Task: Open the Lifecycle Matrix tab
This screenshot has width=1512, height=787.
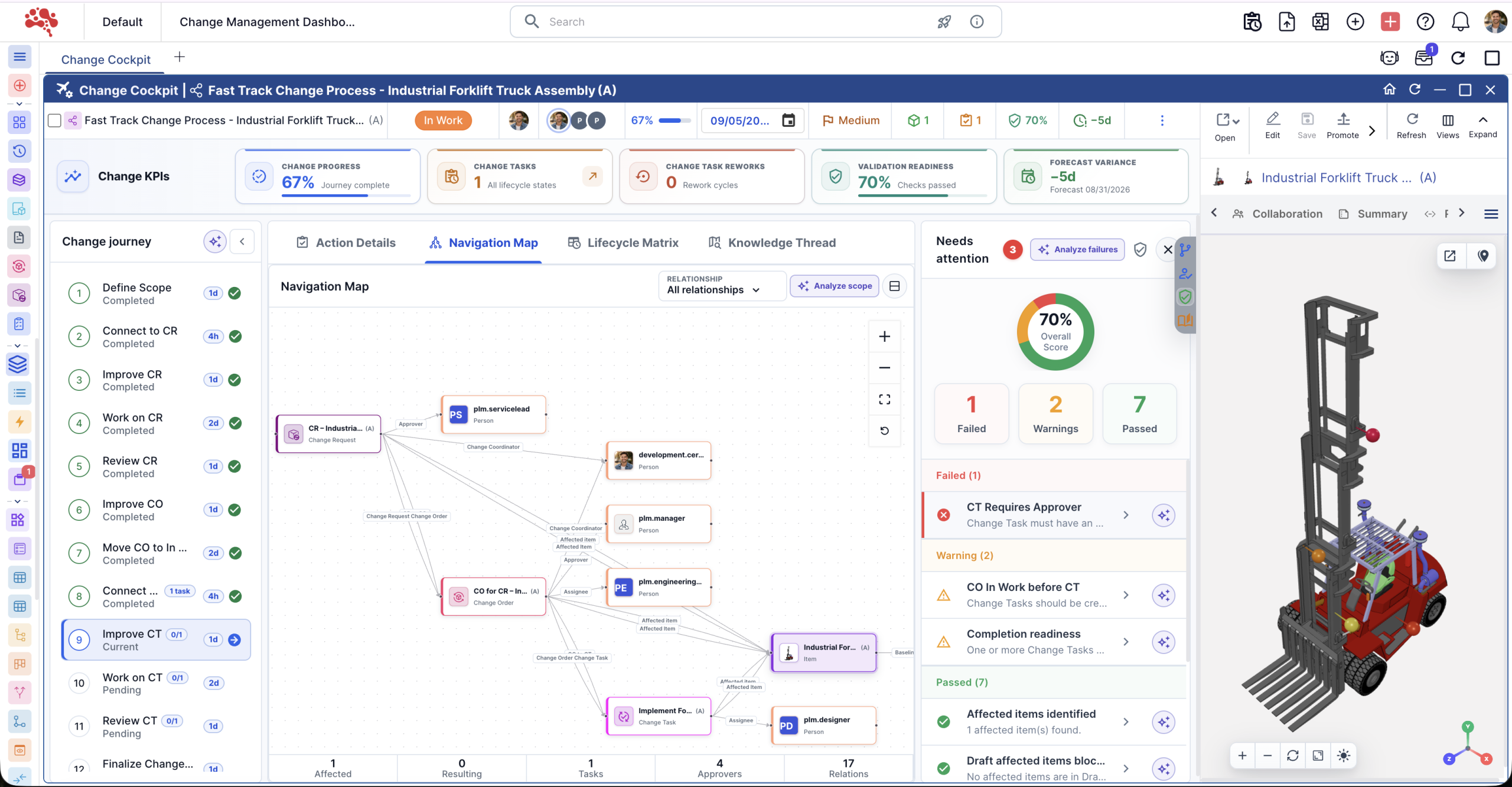Action: (x=623, y=243)
